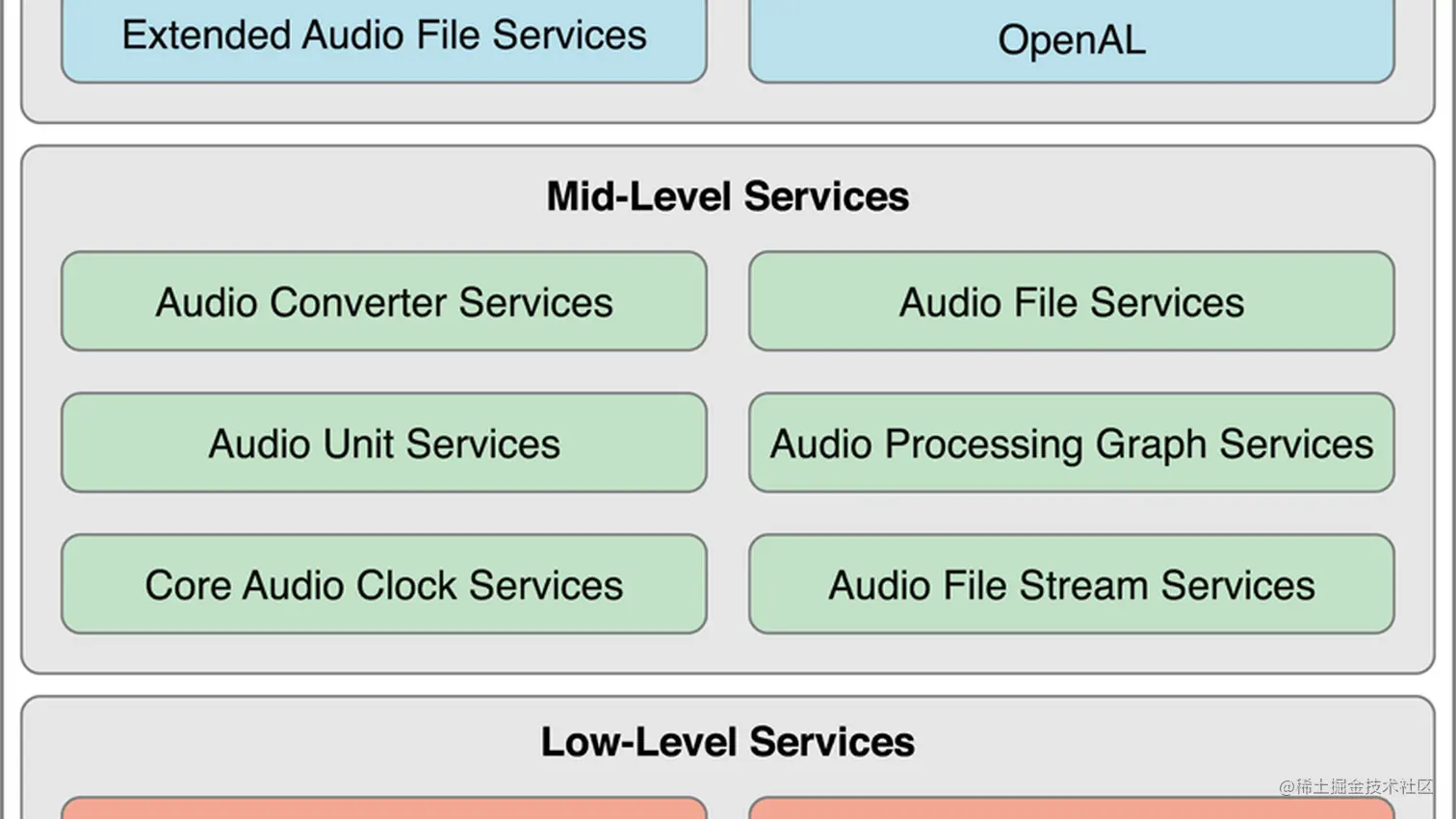Screen dimensions: 1456x819
Task: Select the Audio File Stream Services block
Action: coord(1071,584)
